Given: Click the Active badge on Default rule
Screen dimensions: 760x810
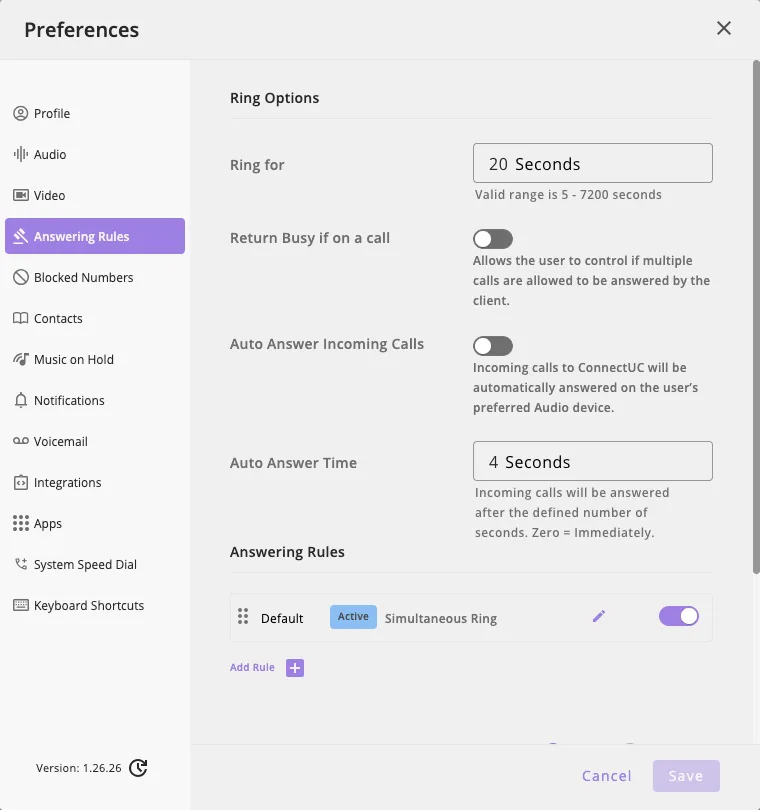Looking at the screenshot, I should (353, 617).
